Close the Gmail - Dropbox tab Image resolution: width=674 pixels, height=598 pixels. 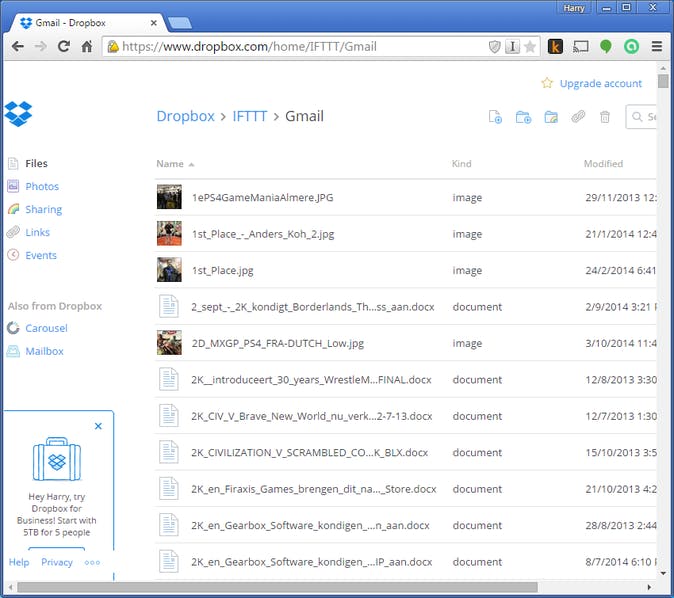click(x=153, y=23)
